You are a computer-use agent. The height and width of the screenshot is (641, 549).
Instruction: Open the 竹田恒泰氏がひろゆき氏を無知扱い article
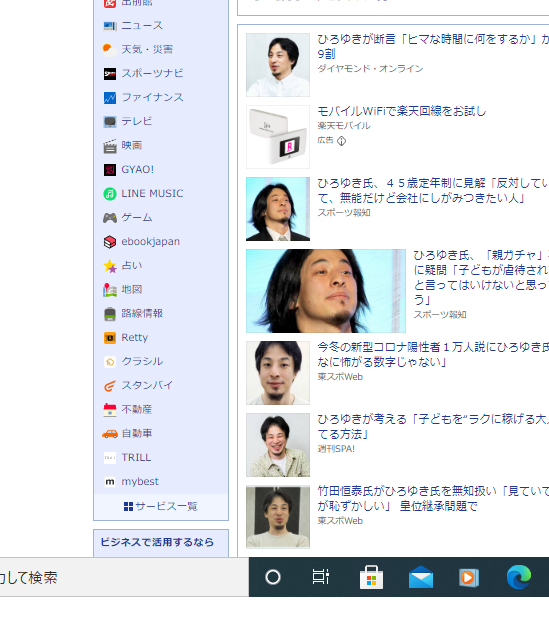(433, 498)
